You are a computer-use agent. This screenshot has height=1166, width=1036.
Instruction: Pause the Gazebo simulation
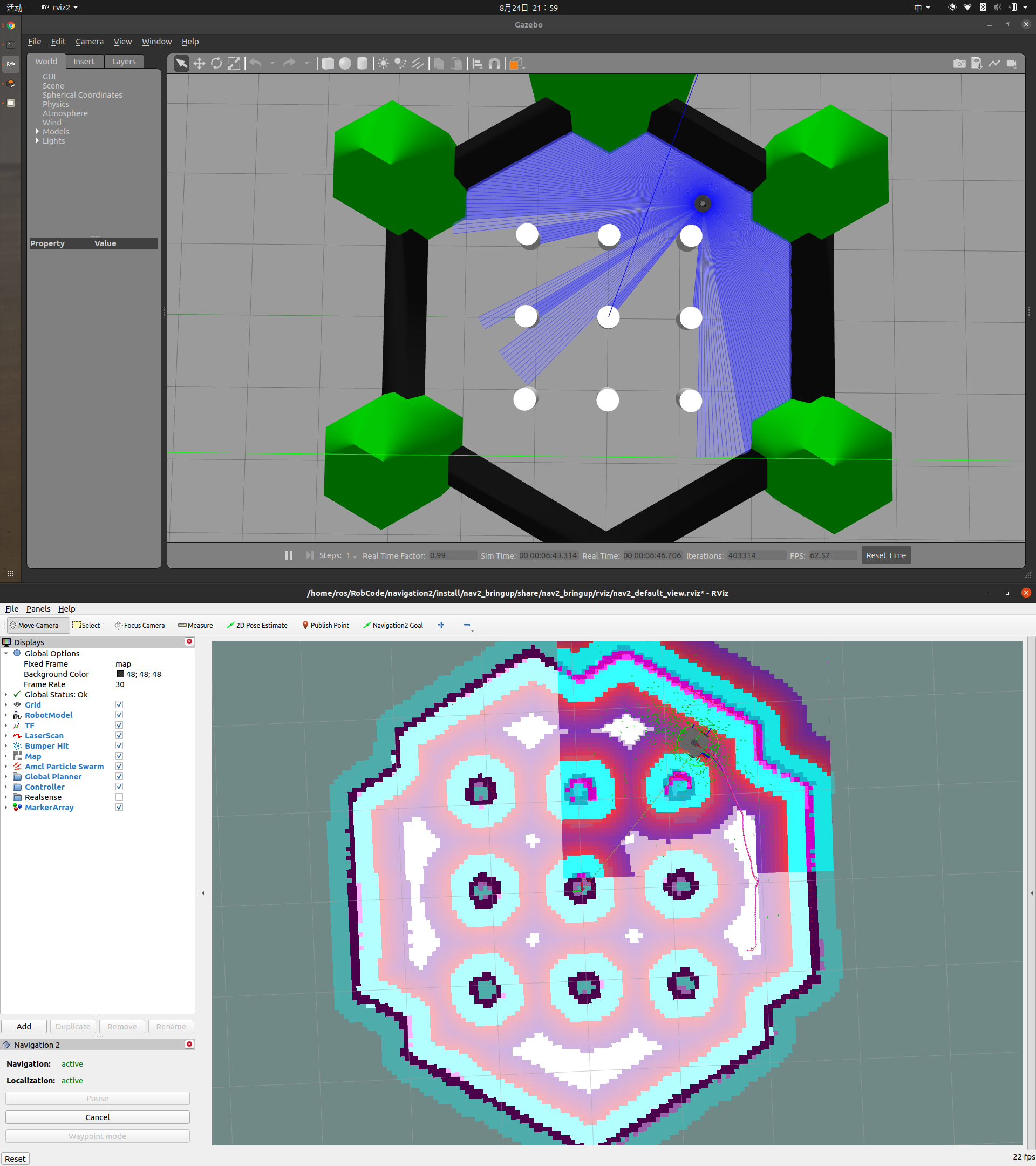(x=289, y=555)
